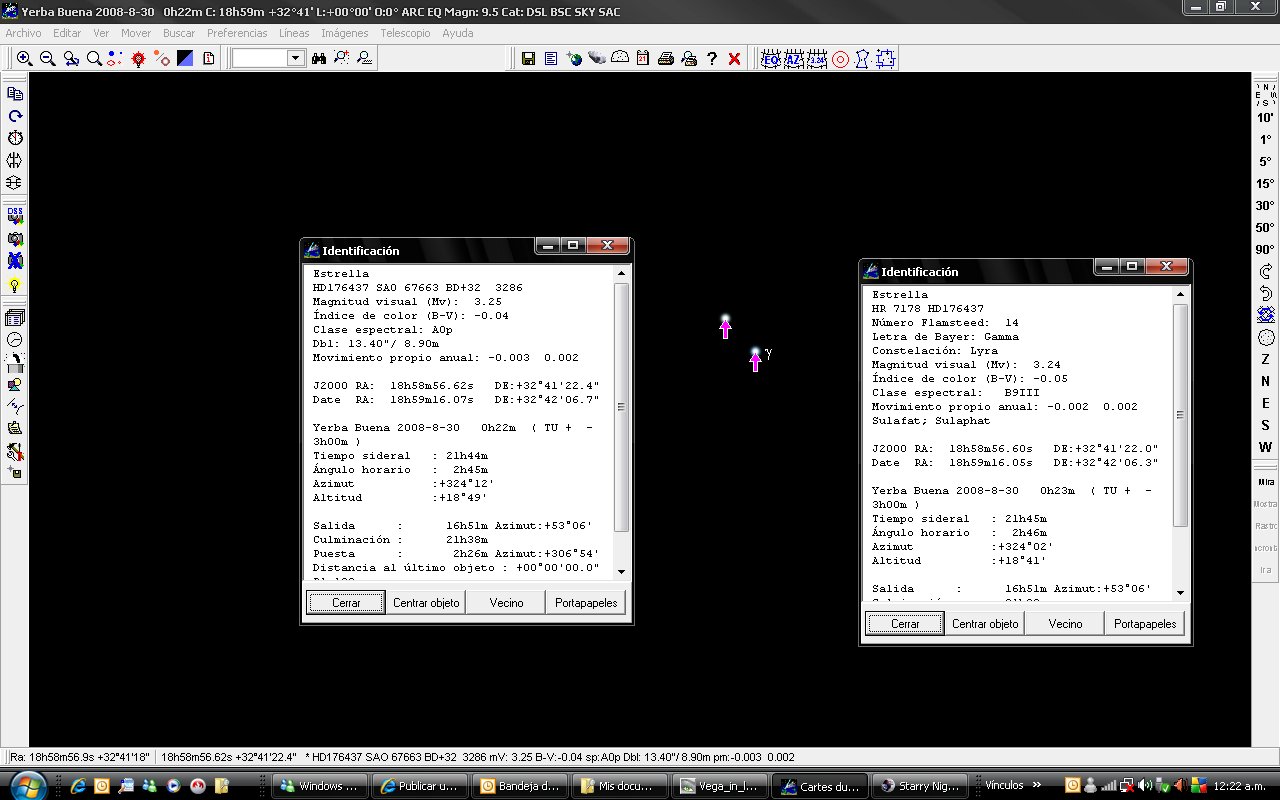Click the star labeled γ on the chart
The width and height of the screenshot is (1280, 800).
755,353
